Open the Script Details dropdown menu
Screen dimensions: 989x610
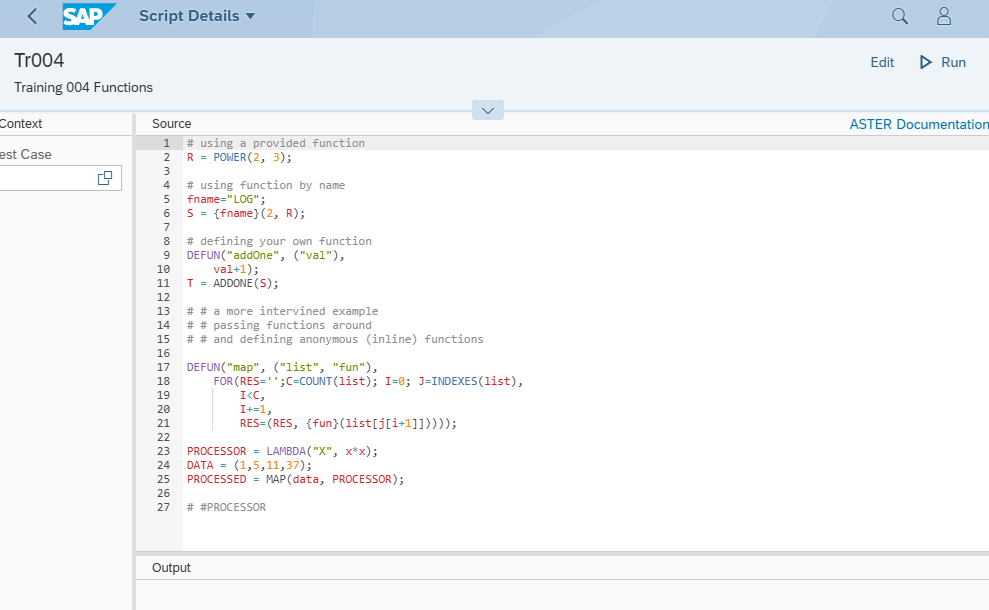click(197, 16)
